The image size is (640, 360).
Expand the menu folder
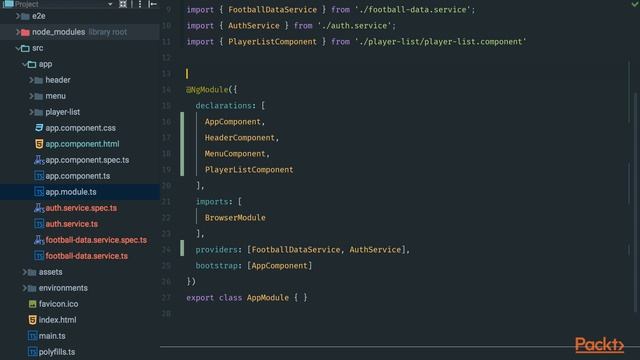[x=31, y=96]
